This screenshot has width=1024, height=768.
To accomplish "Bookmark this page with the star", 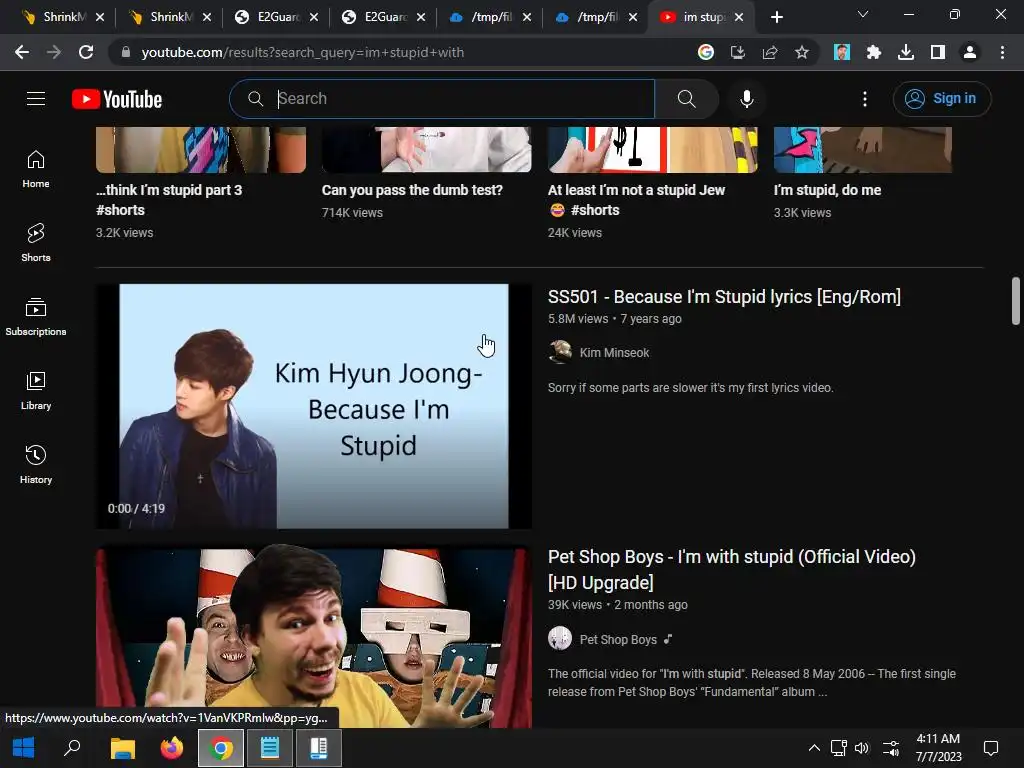I will pyautogui.click(x=802, y=52).
